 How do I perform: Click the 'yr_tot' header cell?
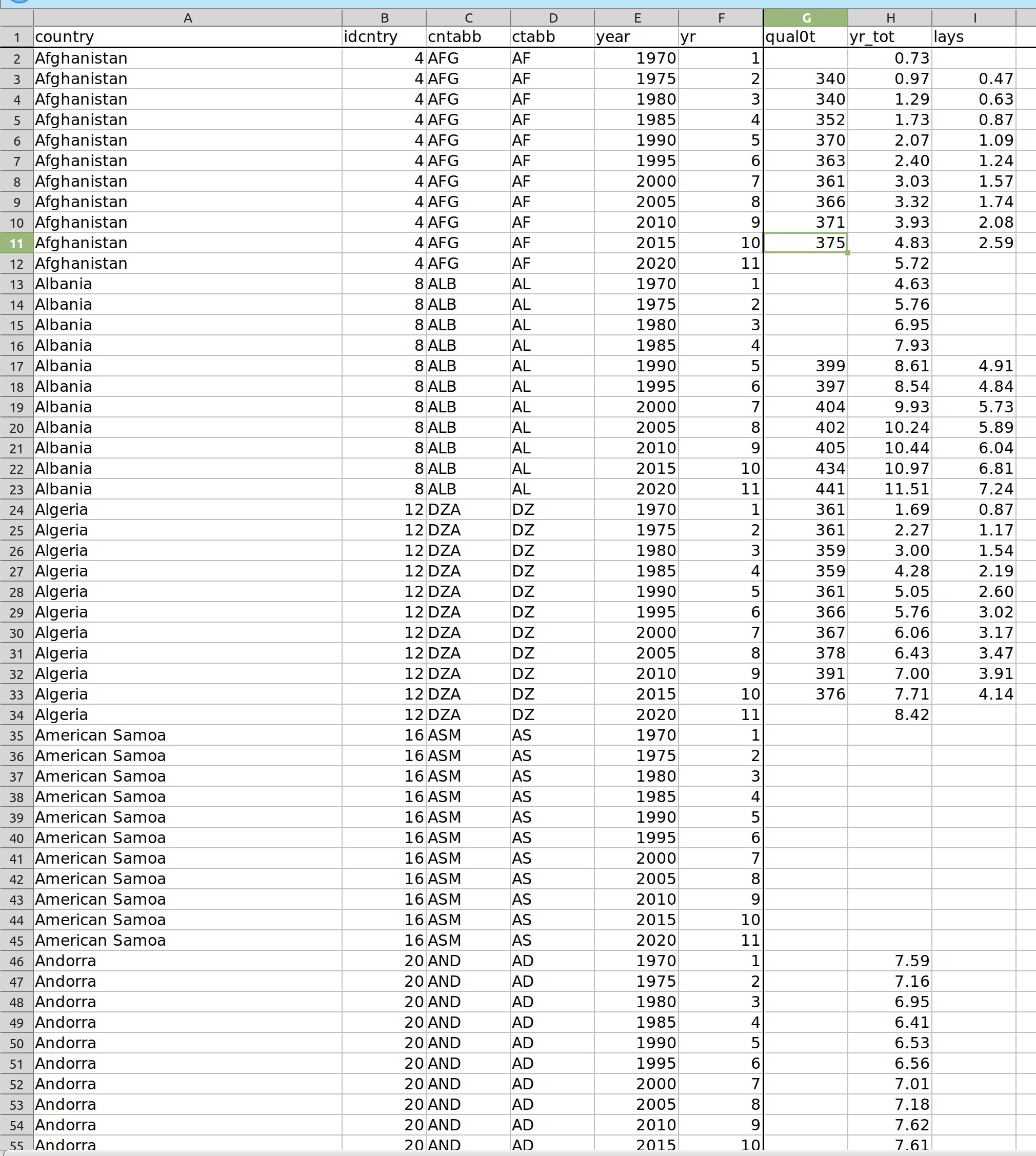pos(890,37)
